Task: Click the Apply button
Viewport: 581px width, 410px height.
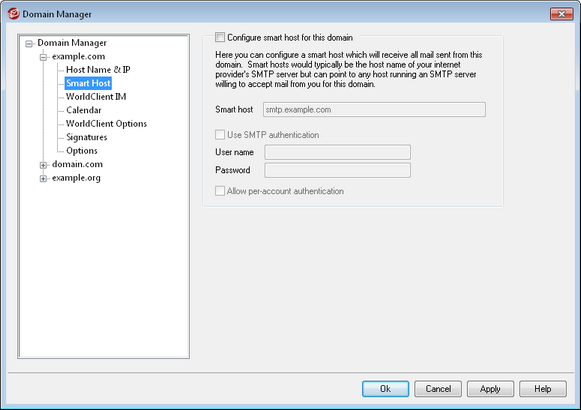Action: (x=490, y=389)
